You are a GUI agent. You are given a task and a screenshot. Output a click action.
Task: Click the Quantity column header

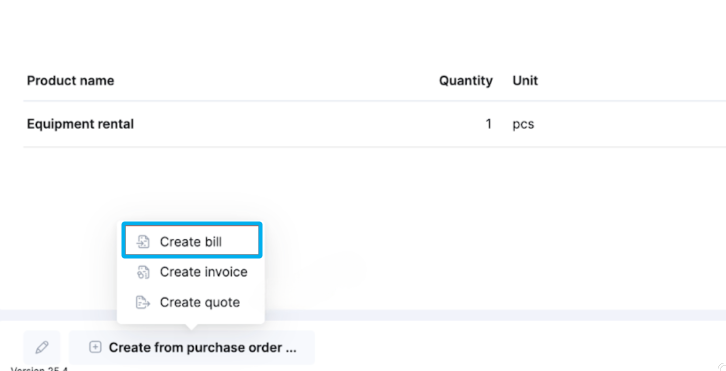click(x=465, y=81)
